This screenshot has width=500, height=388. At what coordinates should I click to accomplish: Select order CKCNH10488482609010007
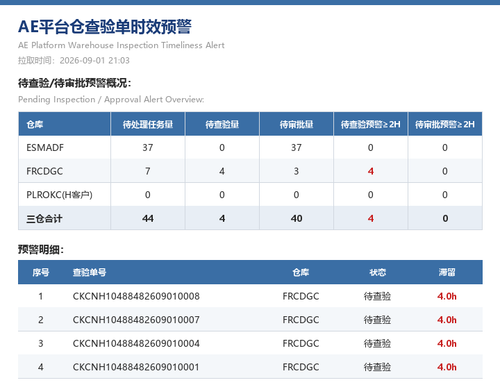pos(136,320)
